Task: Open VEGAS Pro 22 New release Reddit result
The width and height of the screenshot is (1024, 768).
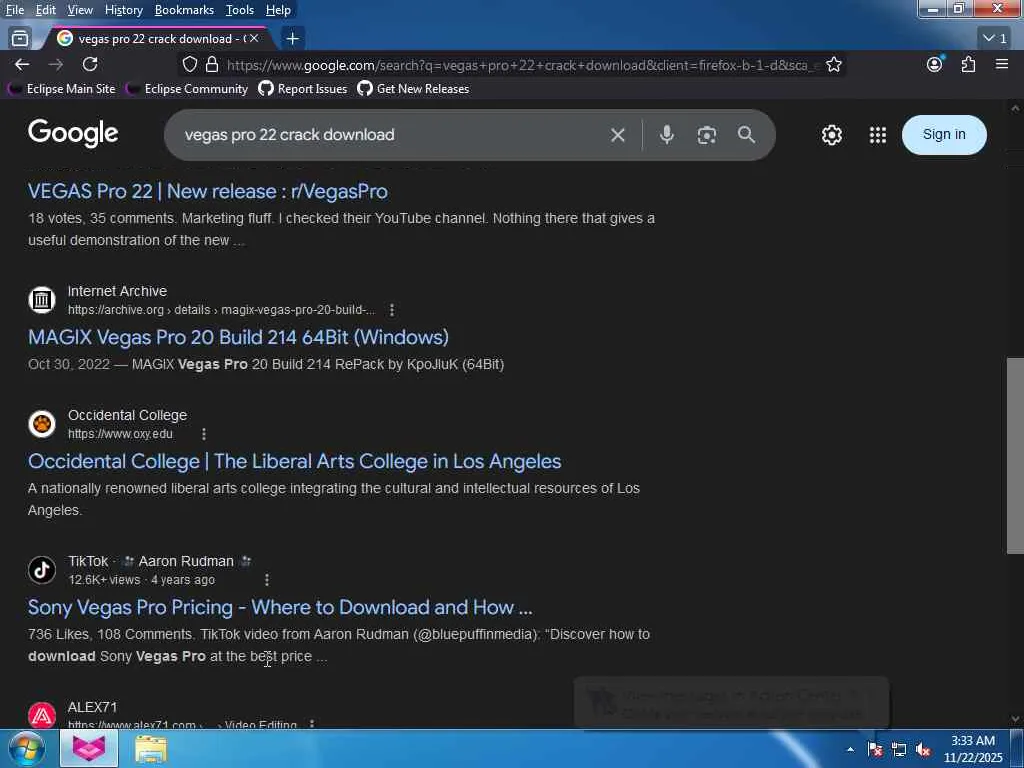Action: [x=208, y=191]
